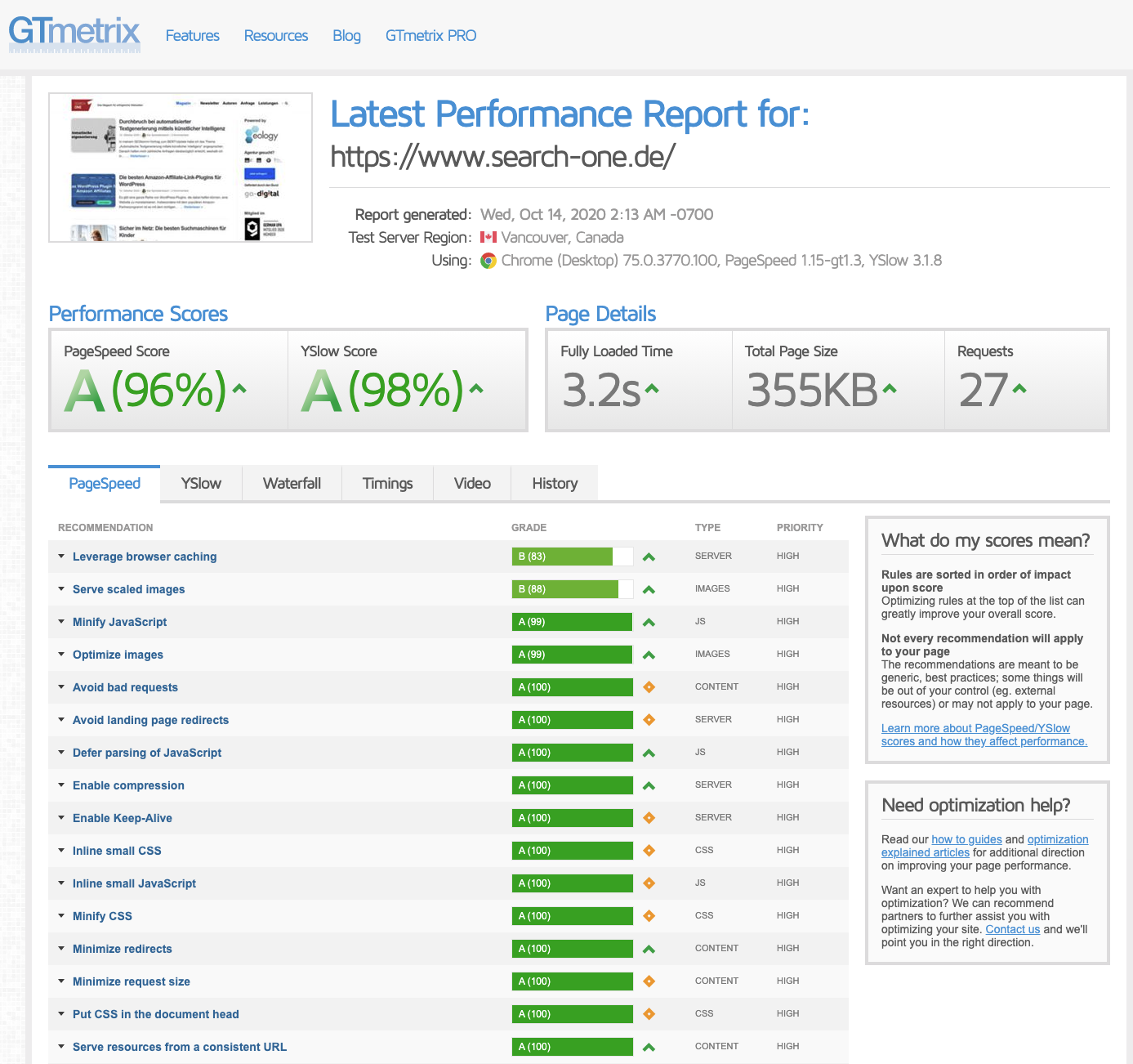Click green up arrow beside Enable compression grade
This screenshot has height=1064, width=1133.
pyautogui.click(x=649, y=785)
